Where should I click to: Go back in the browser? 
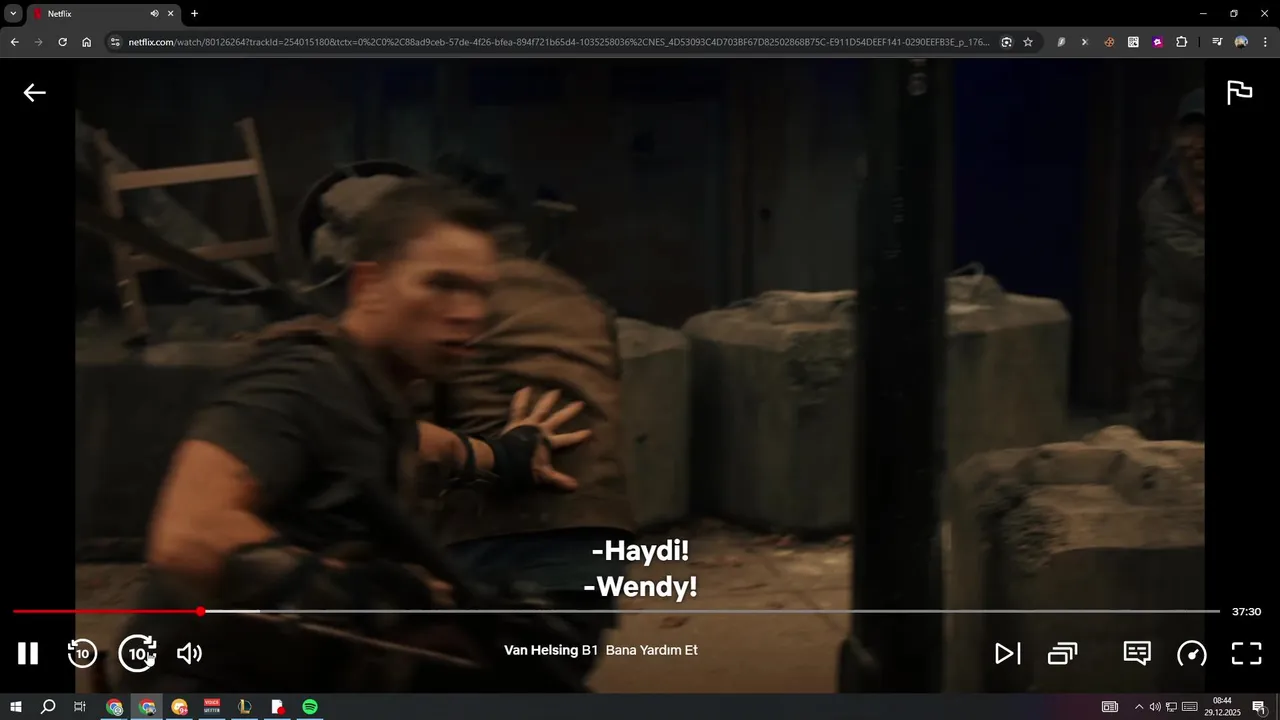[x=14, y=42]
